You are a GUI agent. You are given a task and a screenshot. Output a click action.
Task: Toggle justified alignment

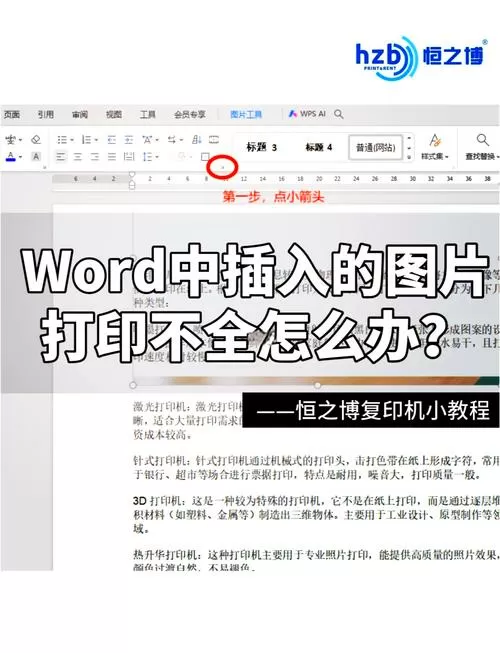pos(112,157)
